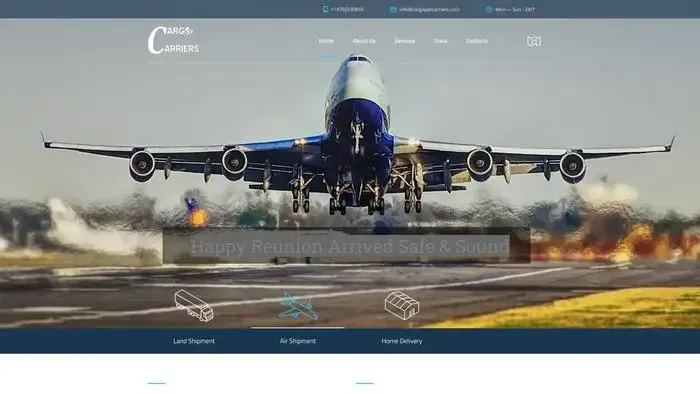Click the phone icon in top bar
Screen dimensions: 700x394
(325, 9)
